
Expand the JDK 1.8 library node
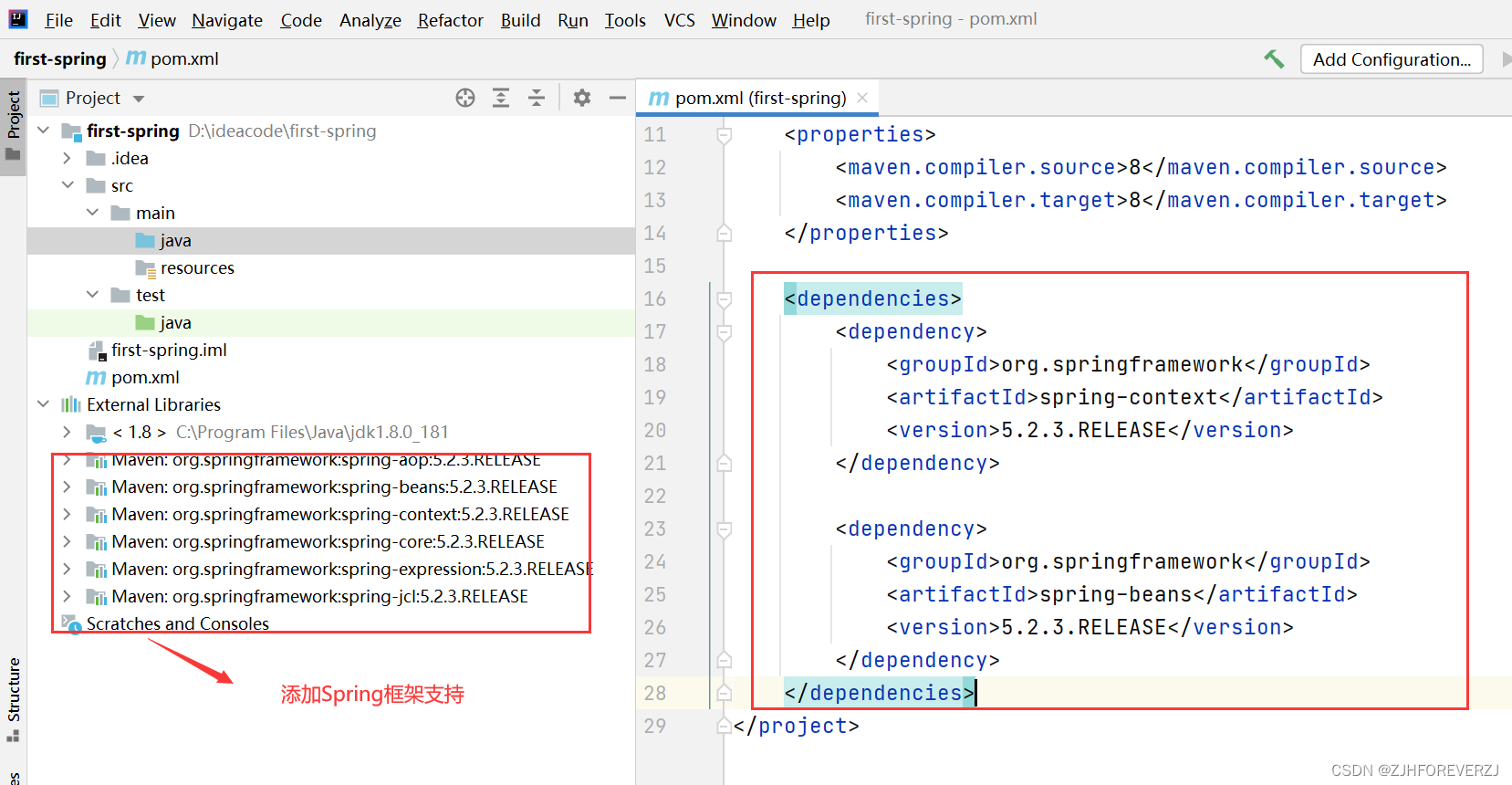tap(68, 432)
